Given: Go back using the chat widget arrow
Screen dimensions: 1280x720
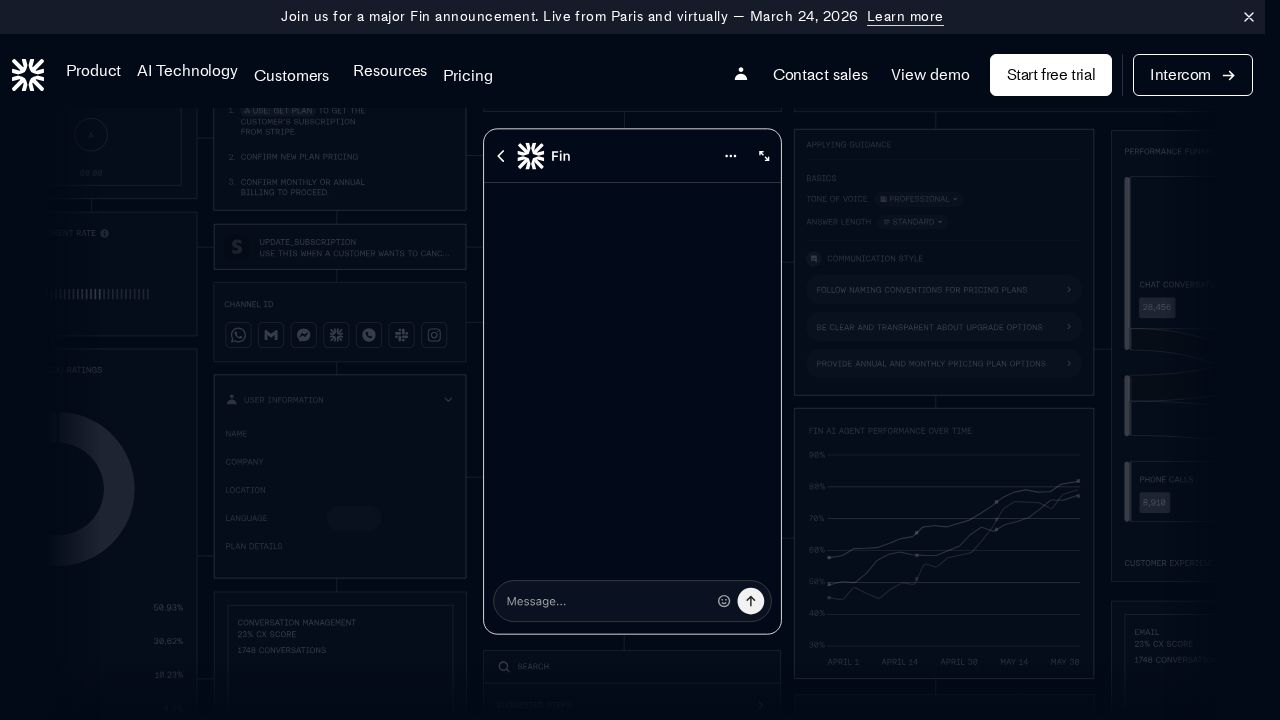Looking at the screenshot, I should click(x=501, y=156).
